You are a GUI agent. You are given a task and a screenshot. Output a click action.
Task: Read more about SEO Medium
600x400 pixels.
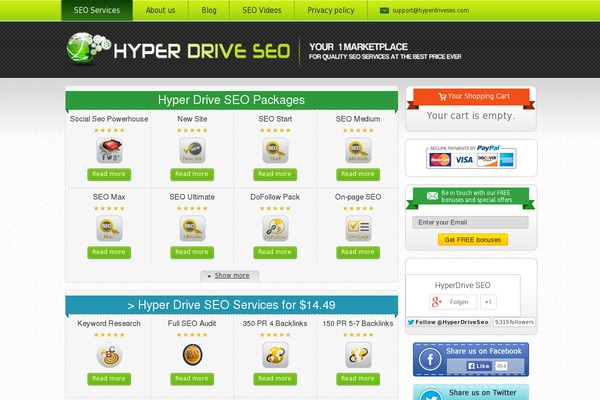point(358,174)
